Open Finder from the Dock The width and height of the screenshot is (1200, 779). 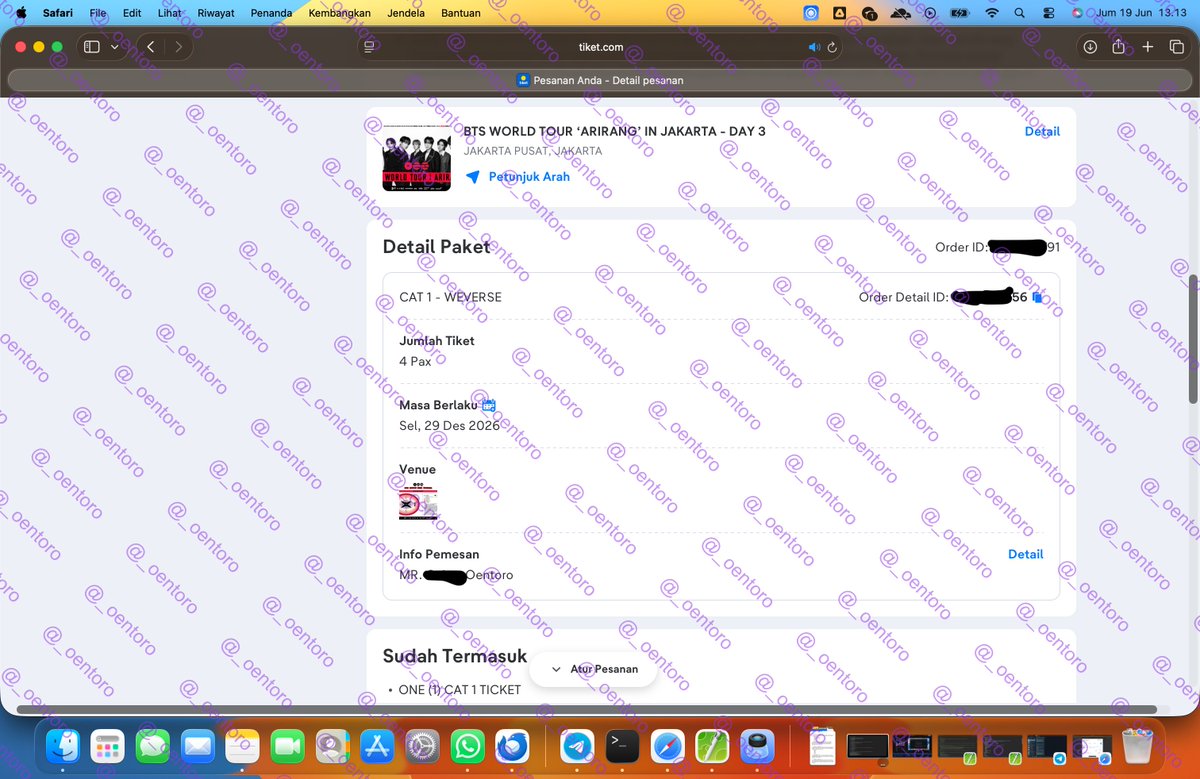pyautogui.click(x=63, y=746)
